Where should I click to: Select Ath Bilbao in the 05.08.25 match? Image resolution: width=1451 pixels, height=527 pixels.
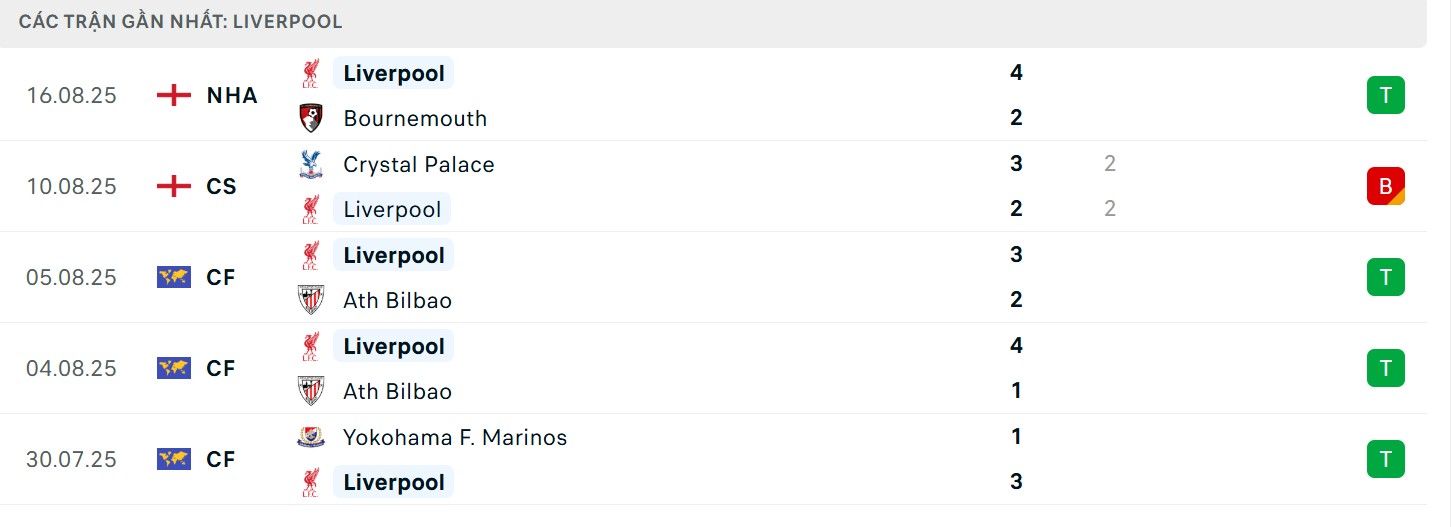tap(397, 300)
